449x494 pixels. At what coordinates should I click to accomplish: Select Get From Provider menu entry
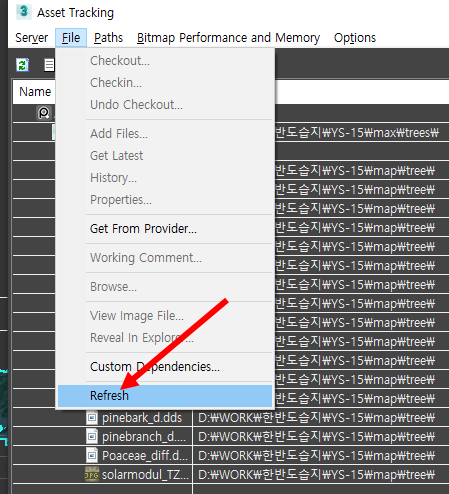point(165,229)
